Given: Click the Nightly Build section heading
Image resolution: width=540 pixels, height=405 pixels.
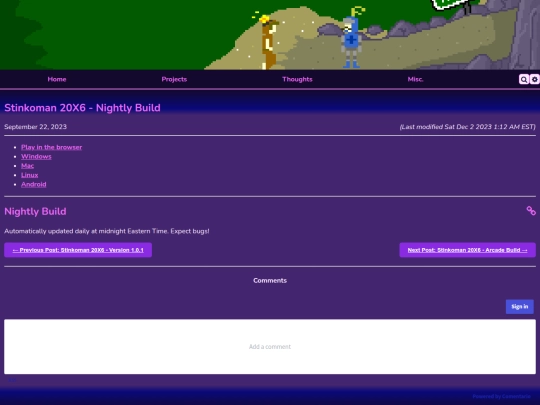Looking at the screenshot, I should click(x=35, y=211).
